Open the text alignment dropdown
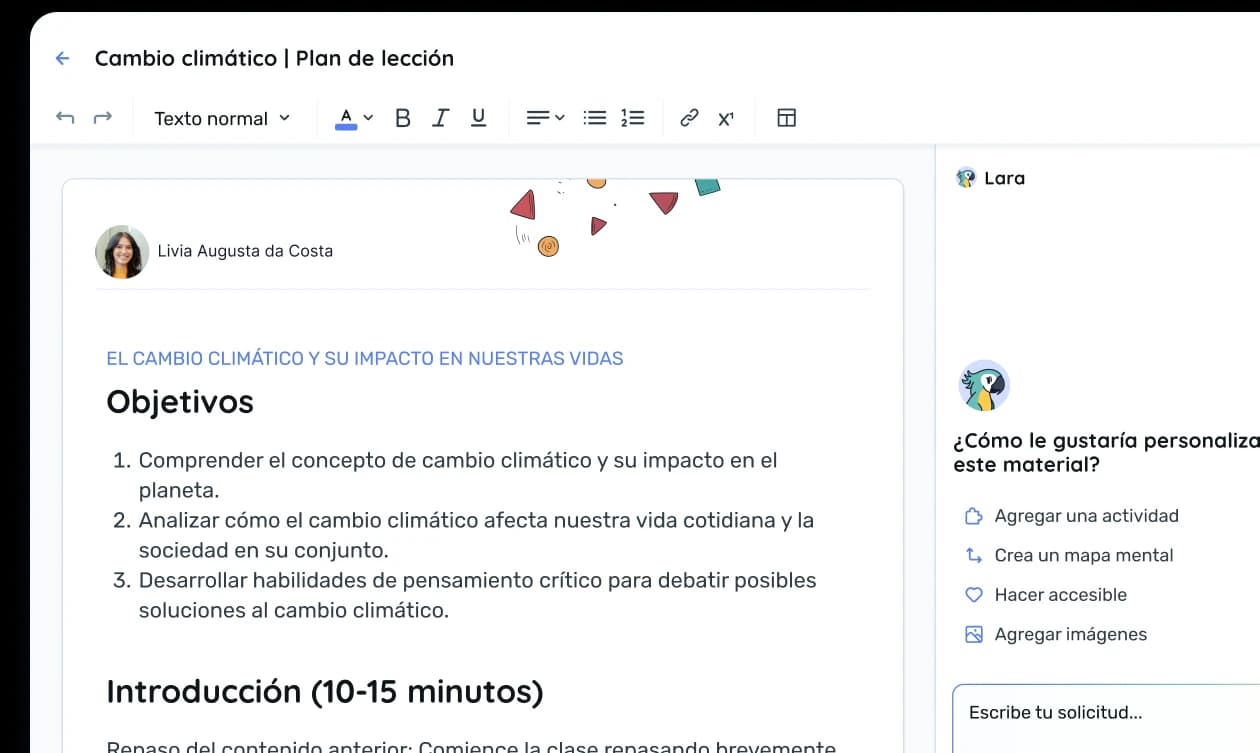1260x753 pixels. [x=545, y=118]
